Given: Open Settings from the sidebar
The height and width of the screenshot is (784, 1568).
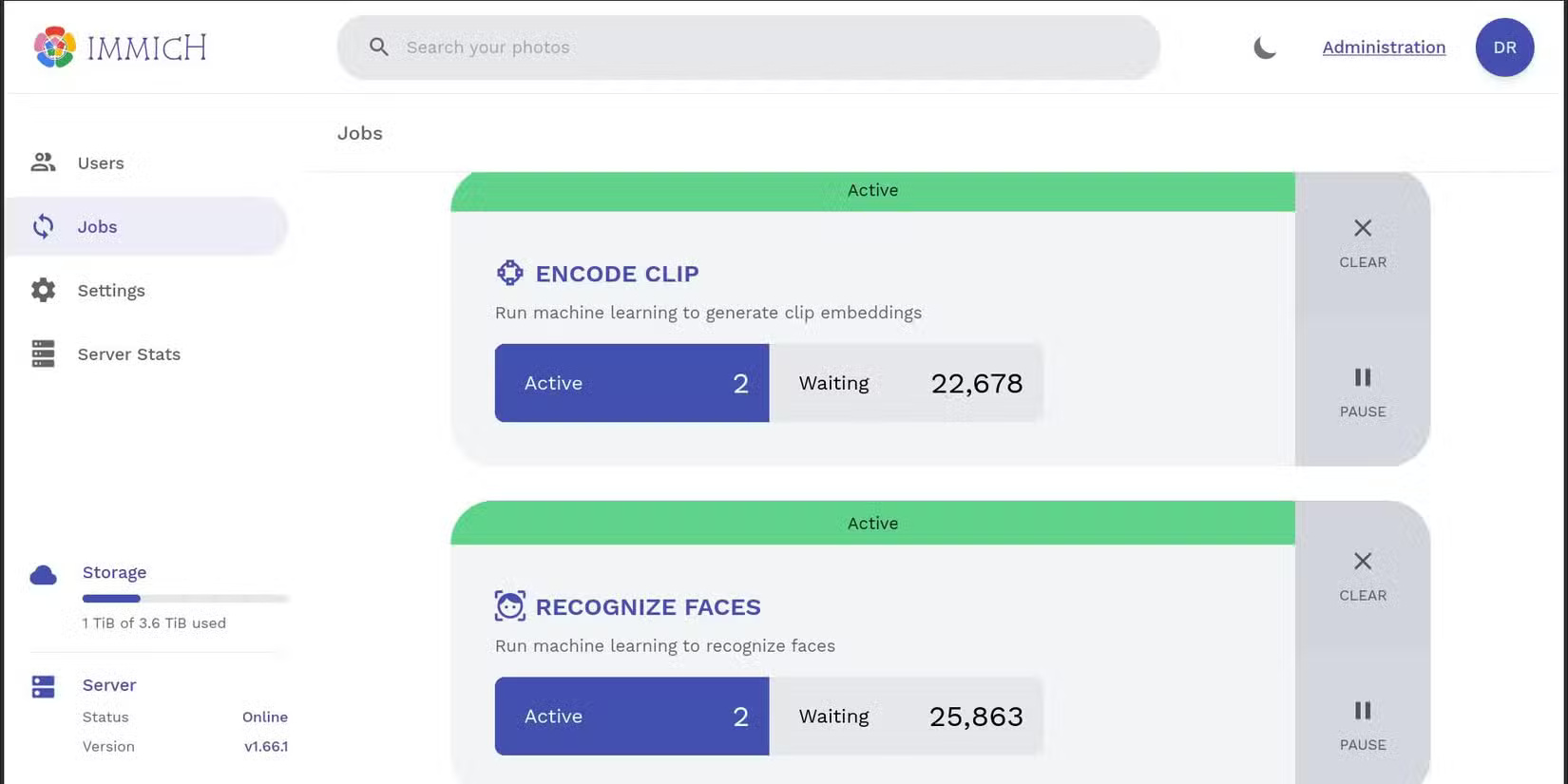Looking at the screenshot, I should (x=111, y=290).
